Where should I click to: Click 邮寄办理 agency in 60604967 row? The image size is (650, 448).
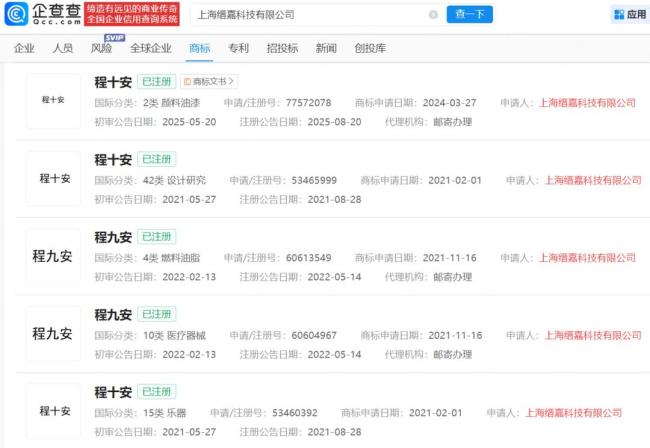[x=452, y=354]
